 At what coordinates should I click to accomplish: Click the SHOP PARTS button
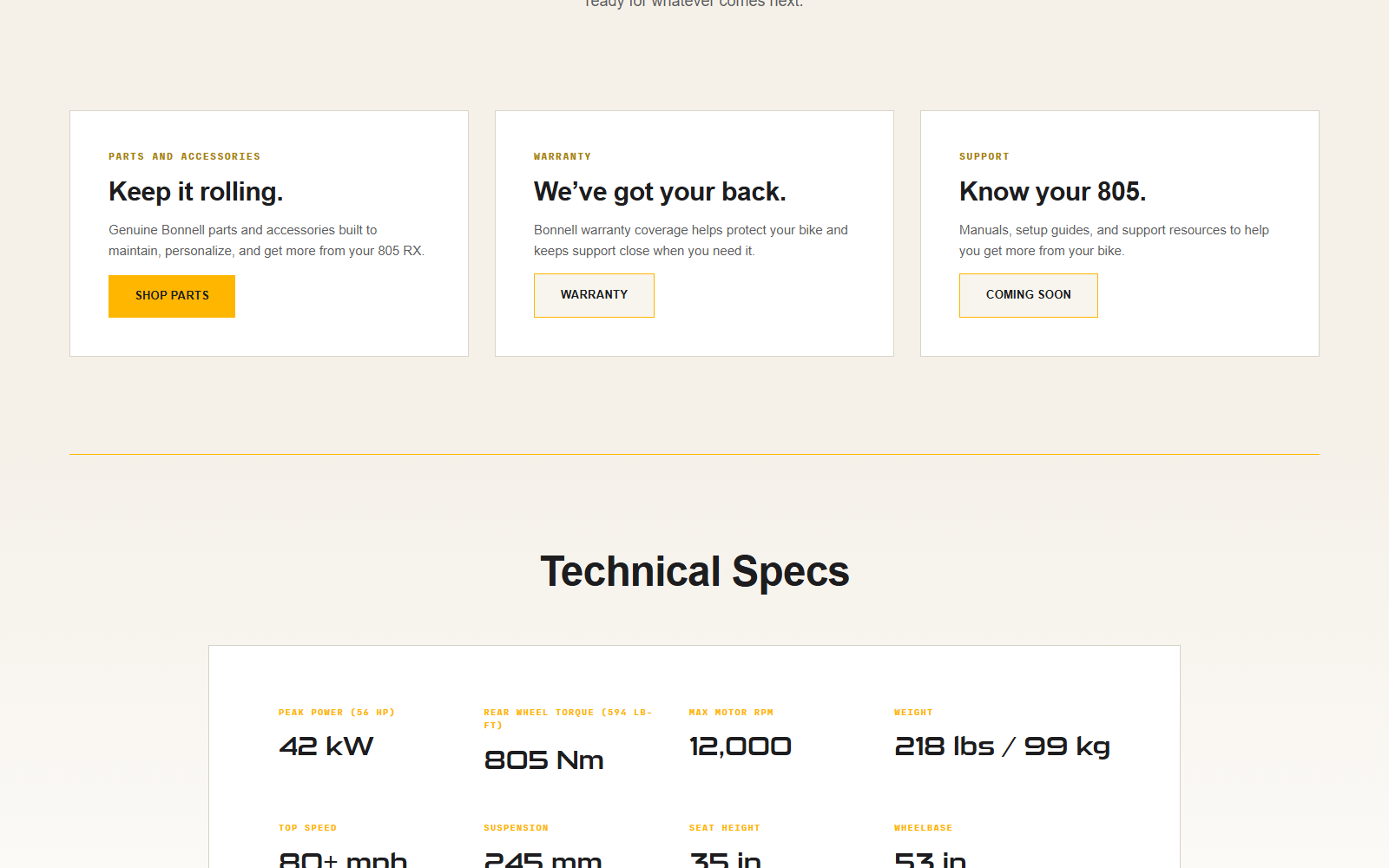coord(172,296)
